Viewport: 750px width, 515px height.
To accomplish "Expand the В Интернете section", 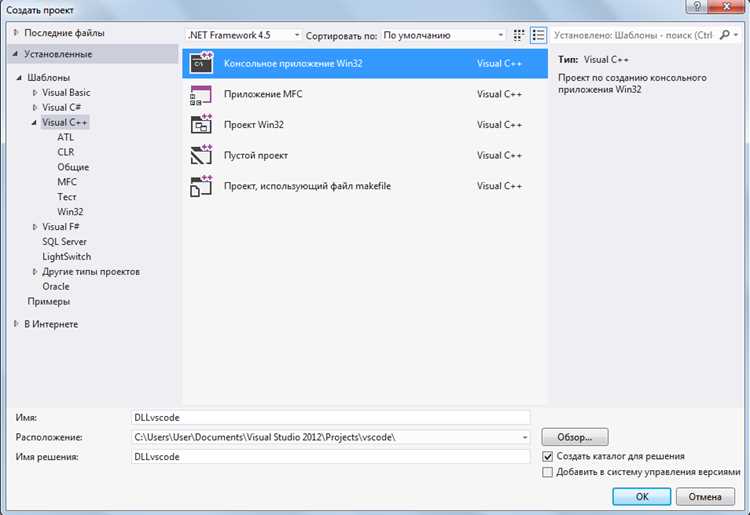I will pyautogui.click(x=16, y=324).
